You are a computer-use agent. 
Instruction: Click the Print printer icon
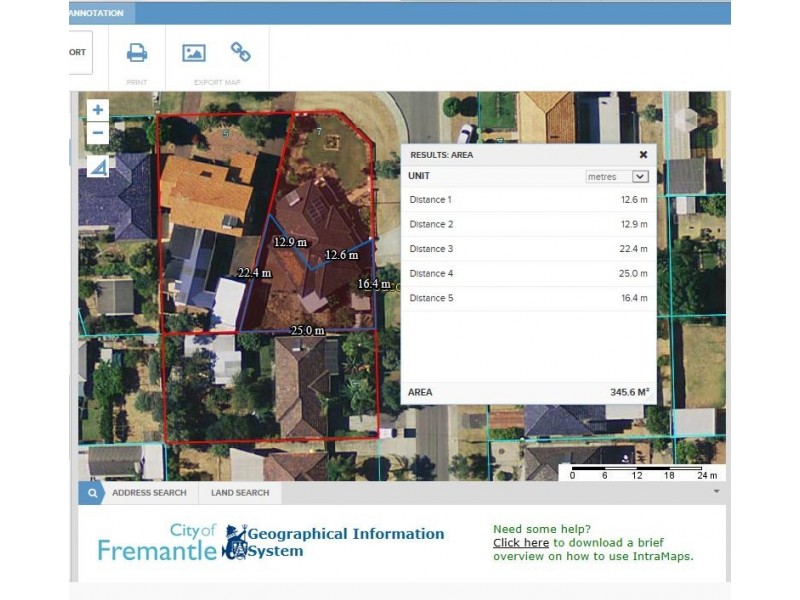137,53
